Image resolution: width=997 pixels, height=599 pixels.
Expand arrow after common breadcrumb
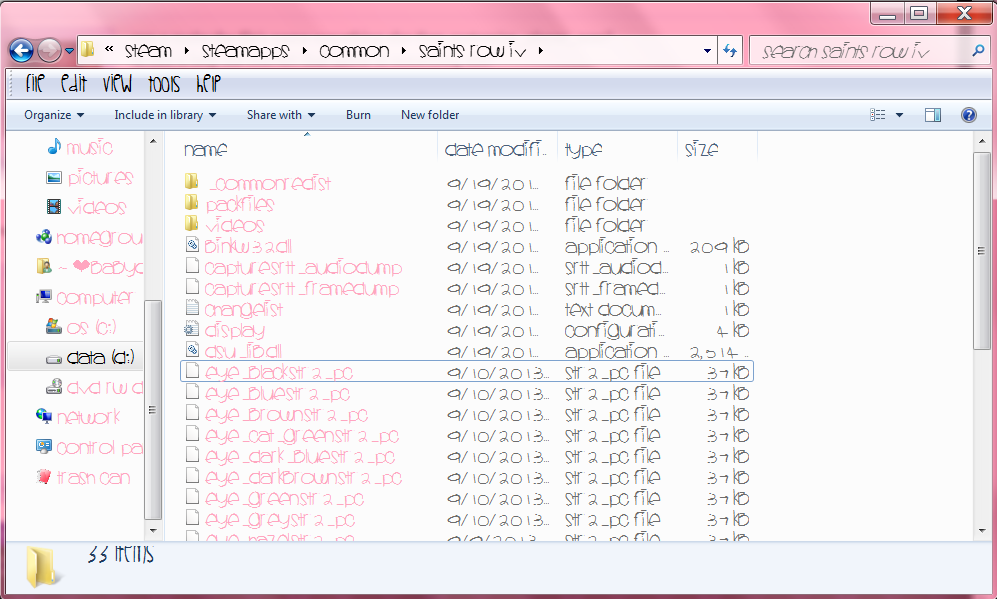pyautogui.click(x=404, y=51)
